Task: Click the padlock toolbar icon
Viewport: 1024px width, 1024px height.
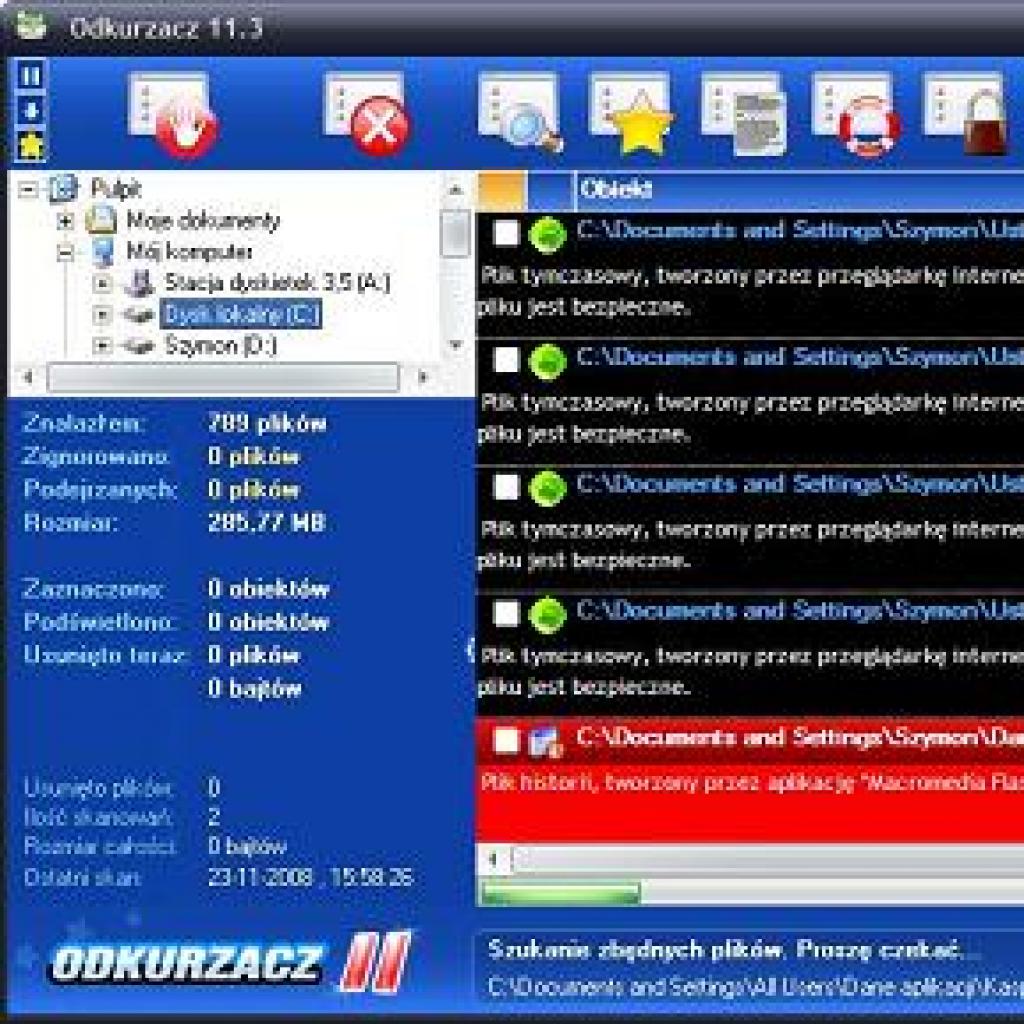Action: pos(967,114)
